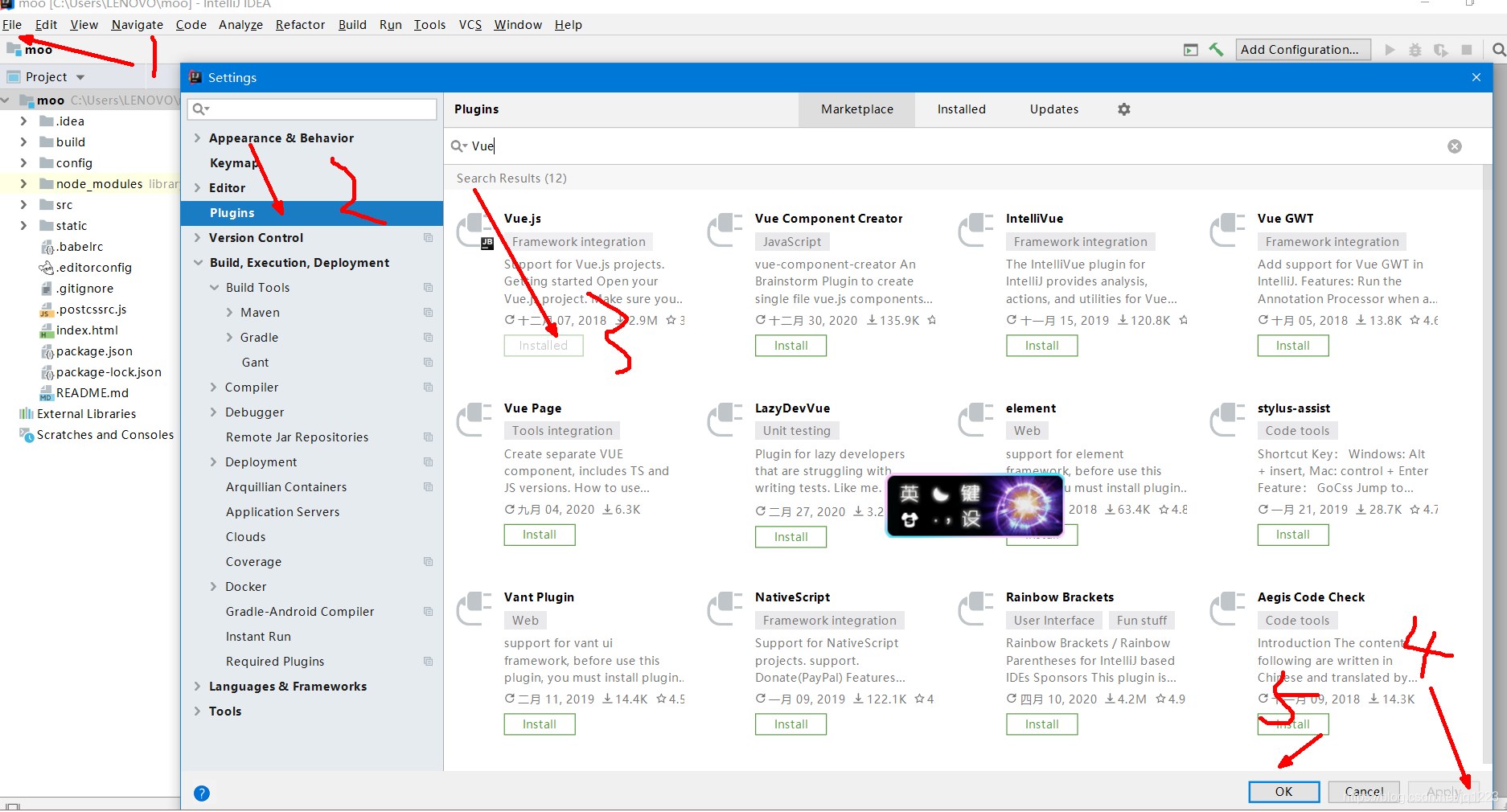Click Cancel in Settings dialog
The image size is (1507, 812).
1364,792
